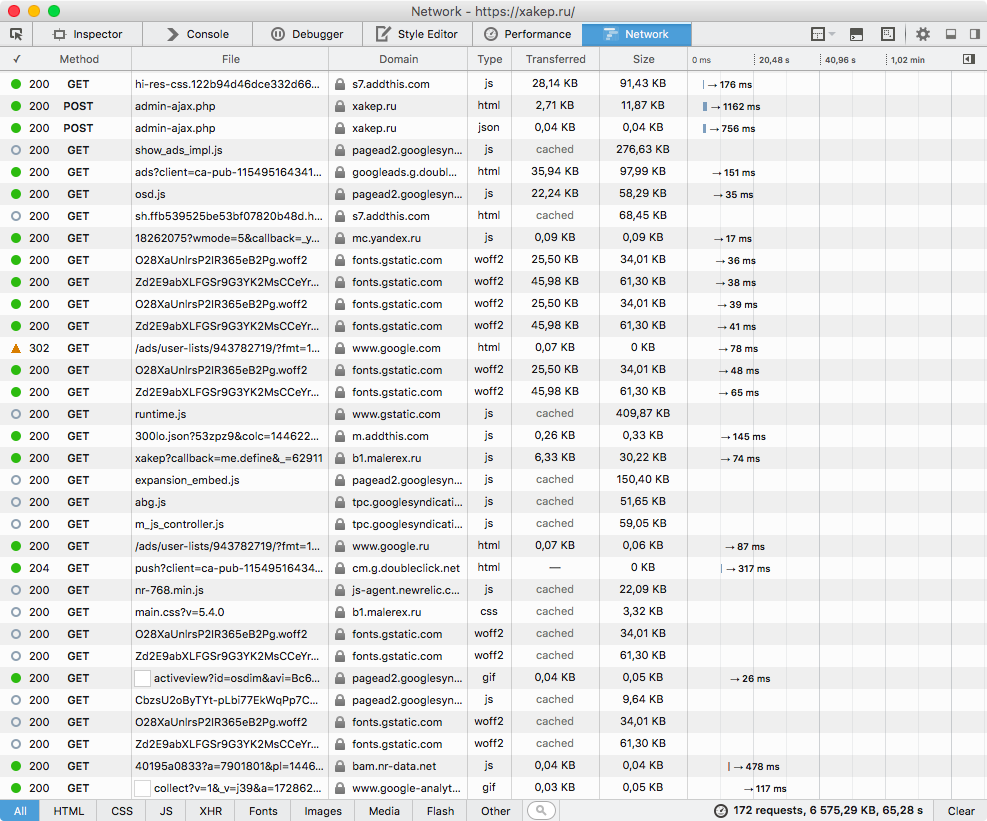
Task: Open the Debugger tab
Action: (x=307, y=34)
